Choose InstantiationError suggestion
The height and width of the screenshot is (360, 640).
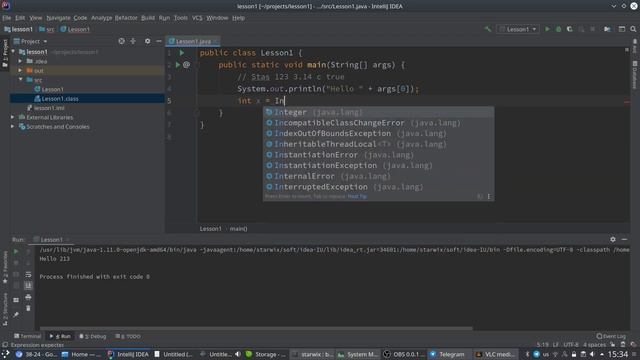[x=378, y=155]
